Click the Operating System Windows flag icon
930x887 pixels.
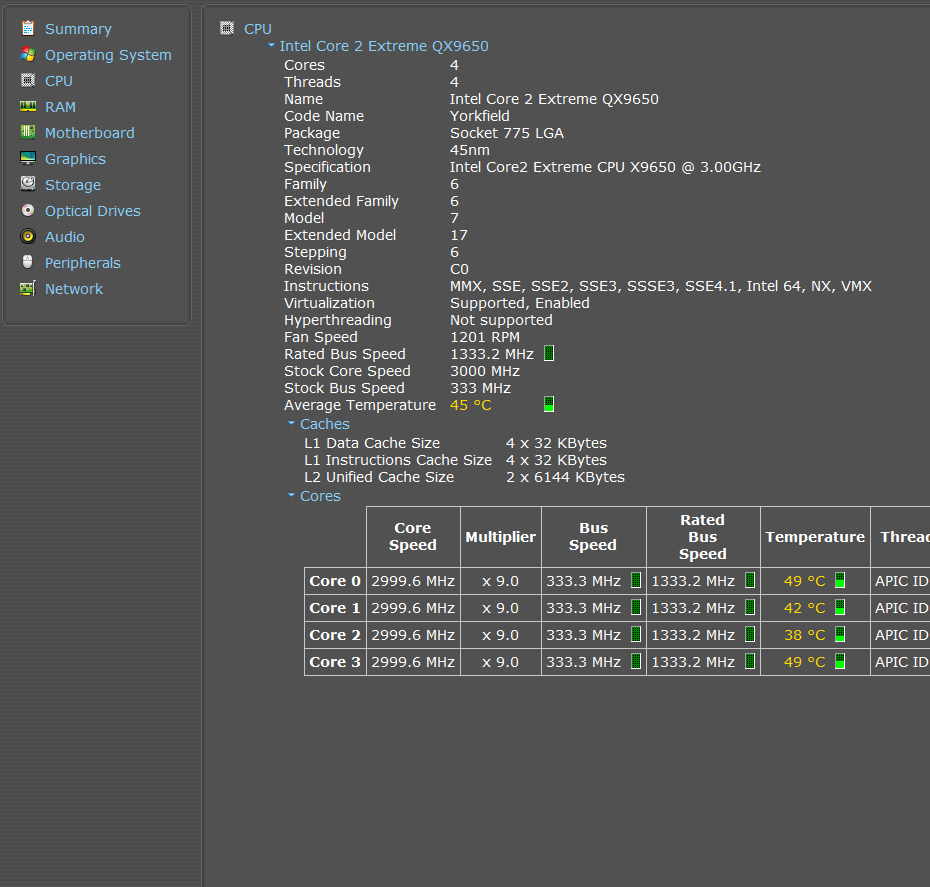[x=28, y=54]
